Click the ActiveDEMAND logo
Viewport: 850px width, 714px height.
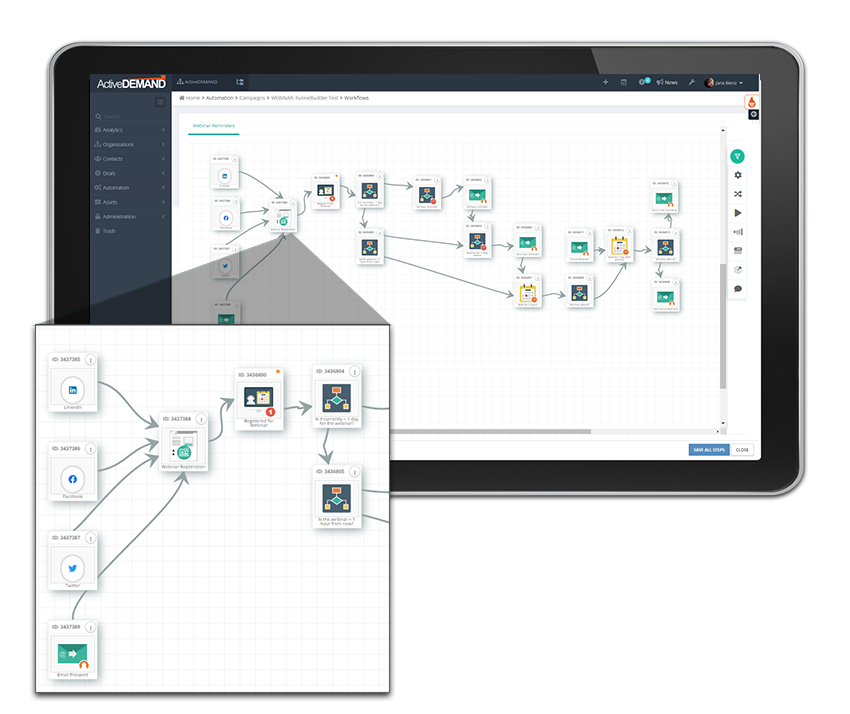(131, 83)
